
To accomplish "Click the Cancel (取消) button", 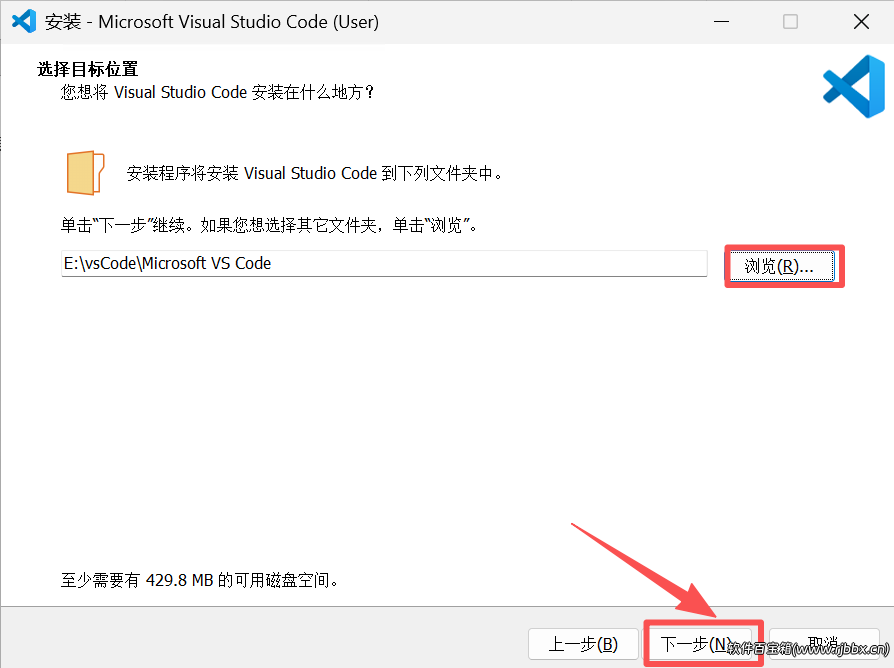I will 824,644.
